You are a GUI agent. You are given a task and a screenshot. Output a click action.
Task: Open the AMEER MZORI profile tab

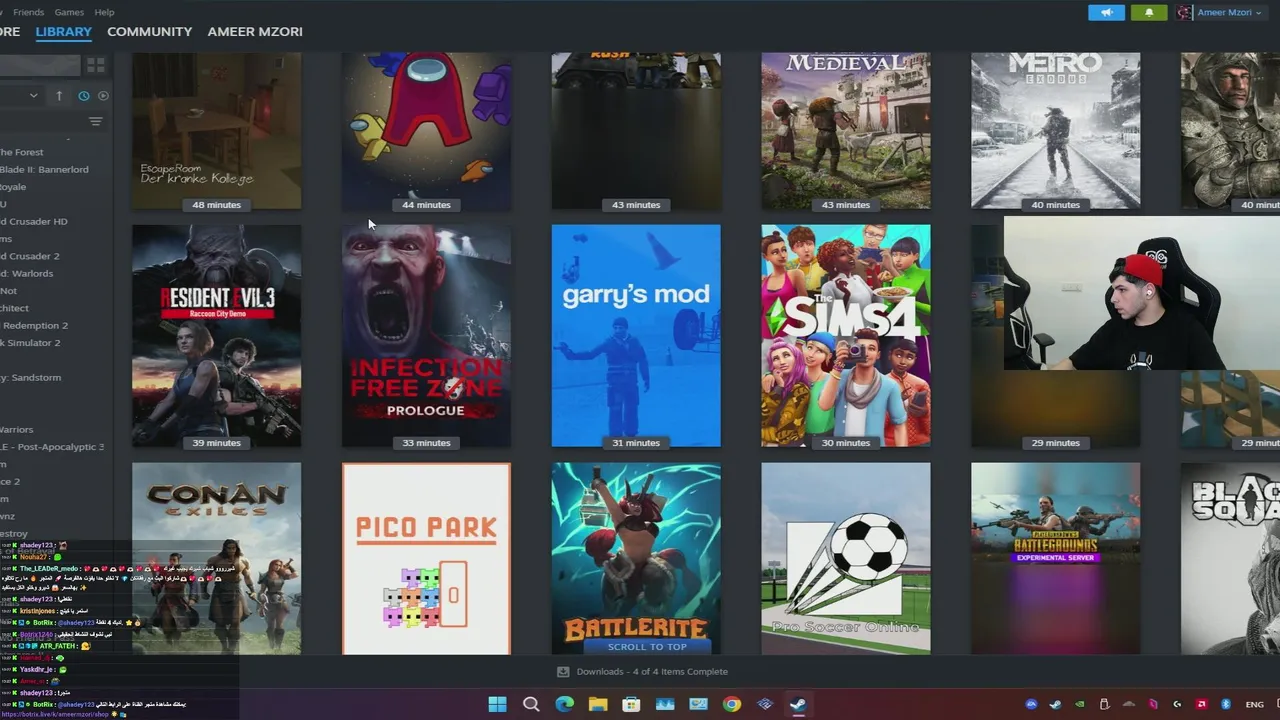pos(255,31)
